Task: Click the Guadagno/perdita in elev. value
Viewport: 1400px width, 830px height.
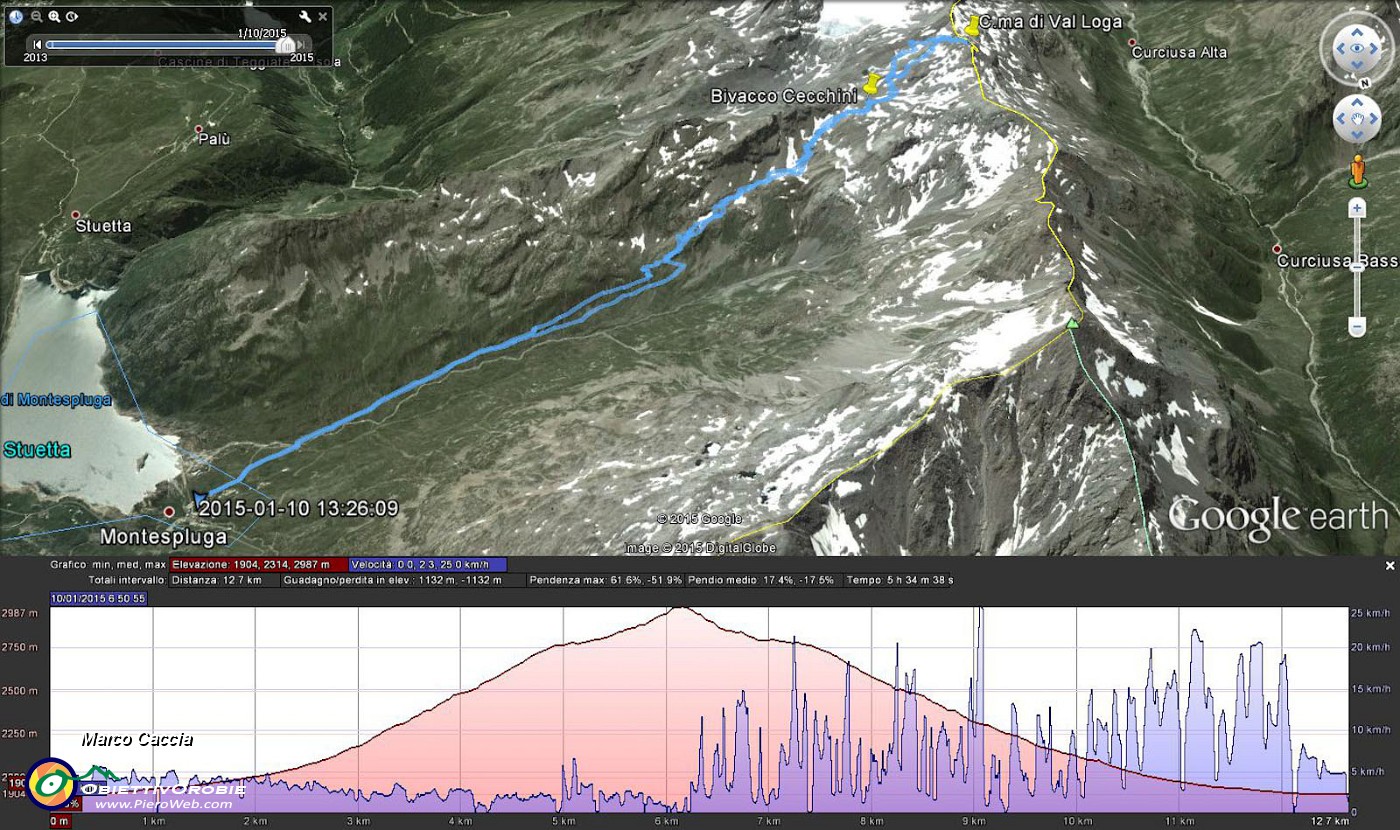Action: (393, 580)
